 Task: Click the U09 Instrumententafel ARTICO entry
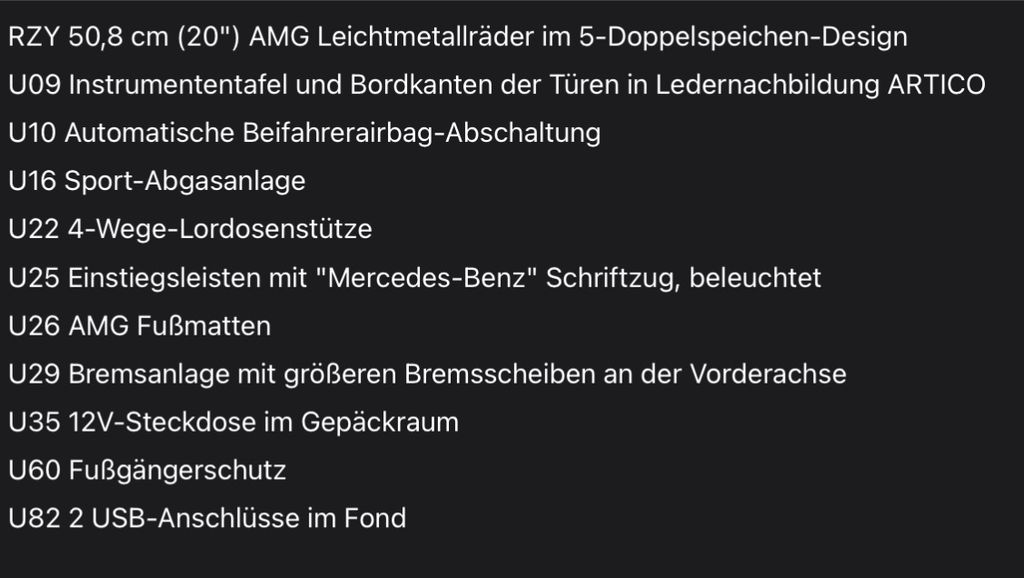[497, 85]
